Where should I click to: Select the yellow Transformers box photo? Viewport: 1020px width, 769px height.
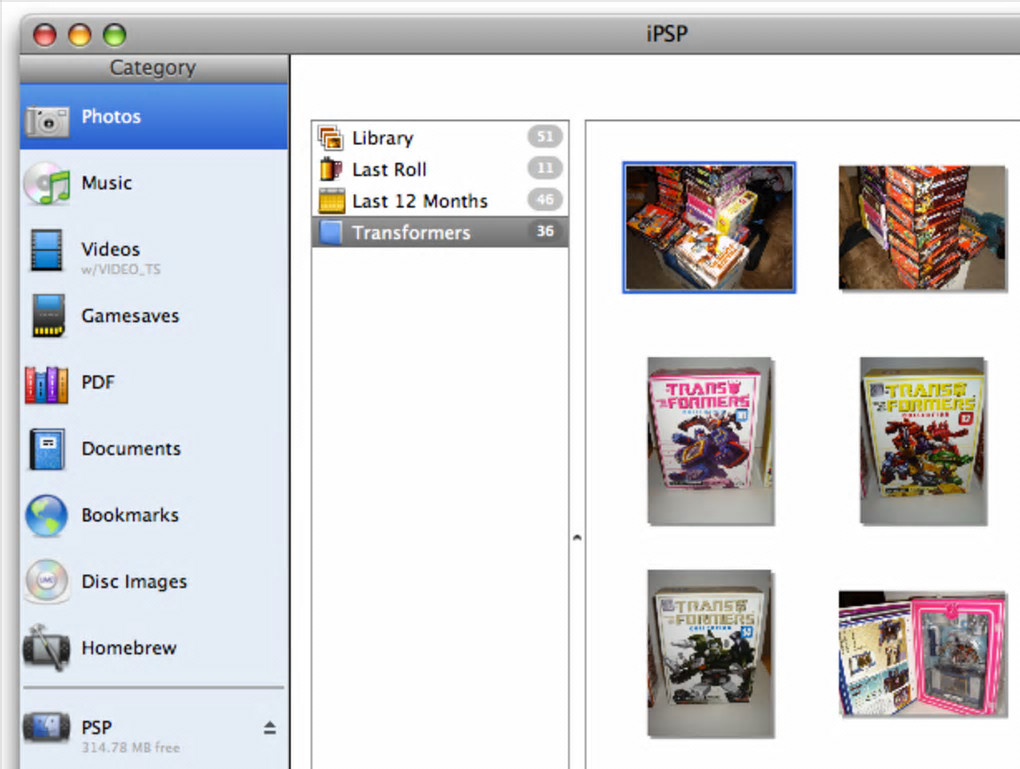923,440
